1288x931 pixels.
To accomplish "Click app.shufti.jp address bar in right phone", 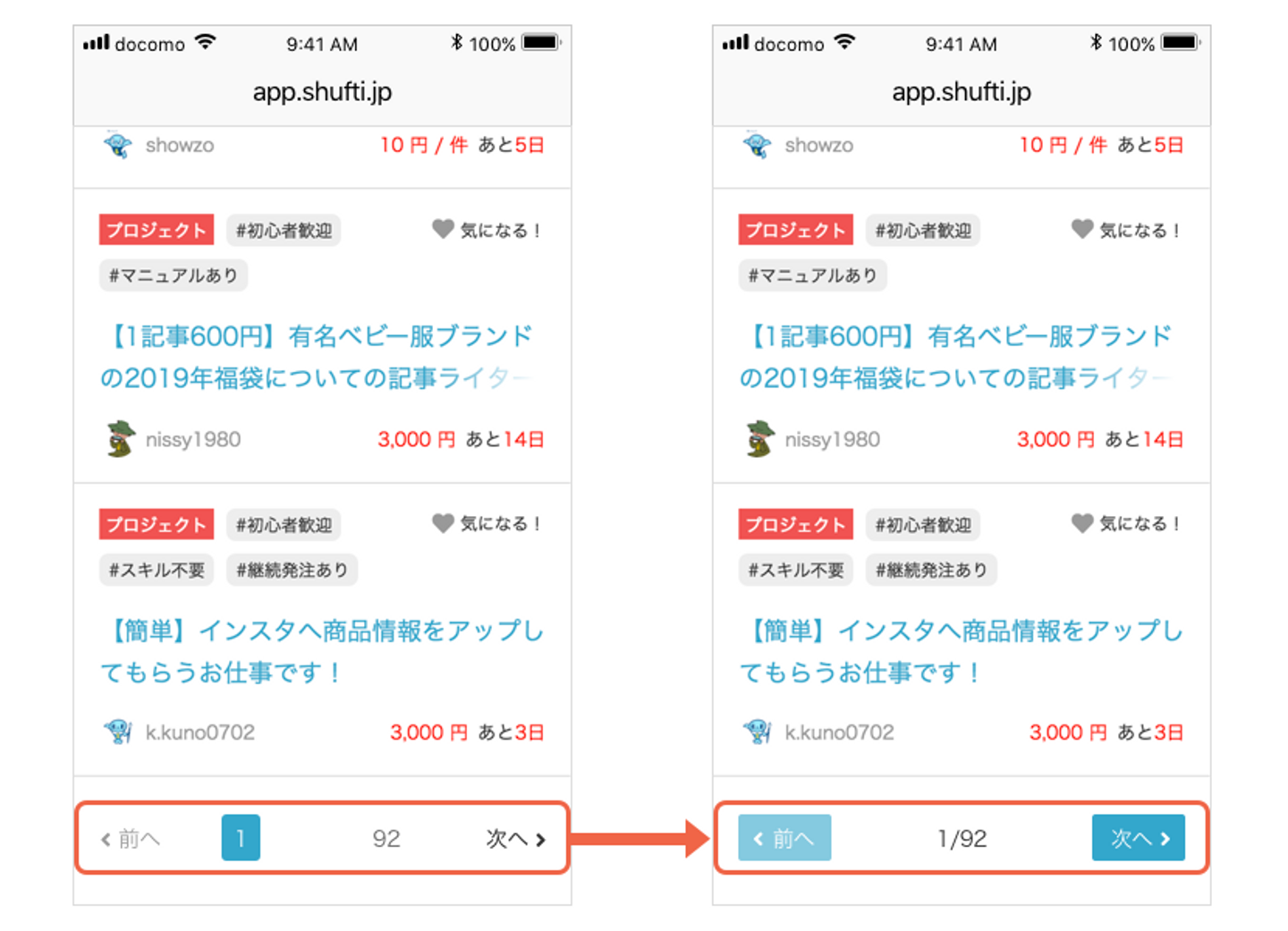I will [962, 92].
